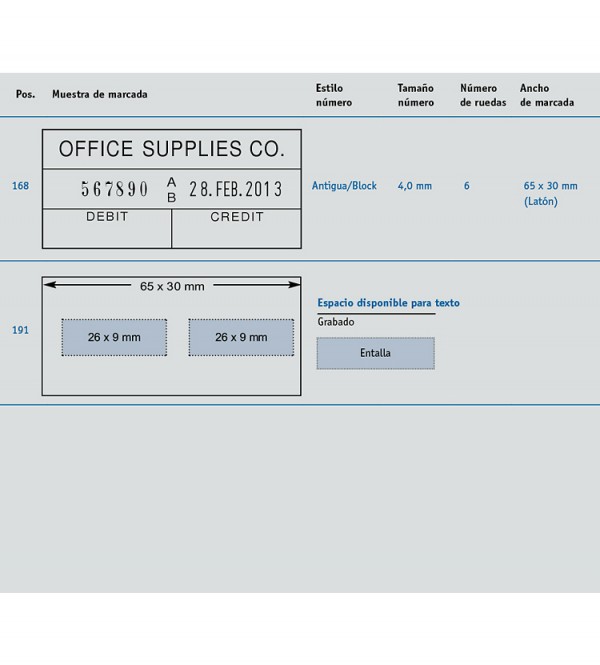Click the 'Tamaño número' column header
Screen dimensions: 600x665
416,95
